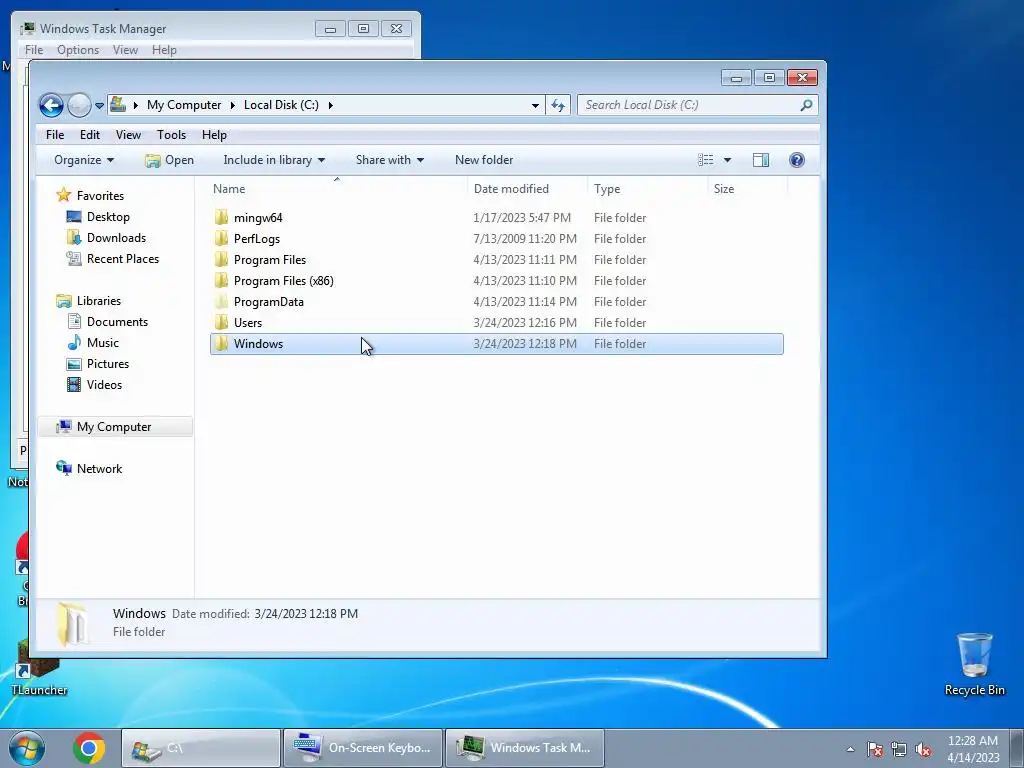Open the recent pages dropdown beside navigation arrows
The width and height of the screenshot is (1024, 768).
coord(99,105)
